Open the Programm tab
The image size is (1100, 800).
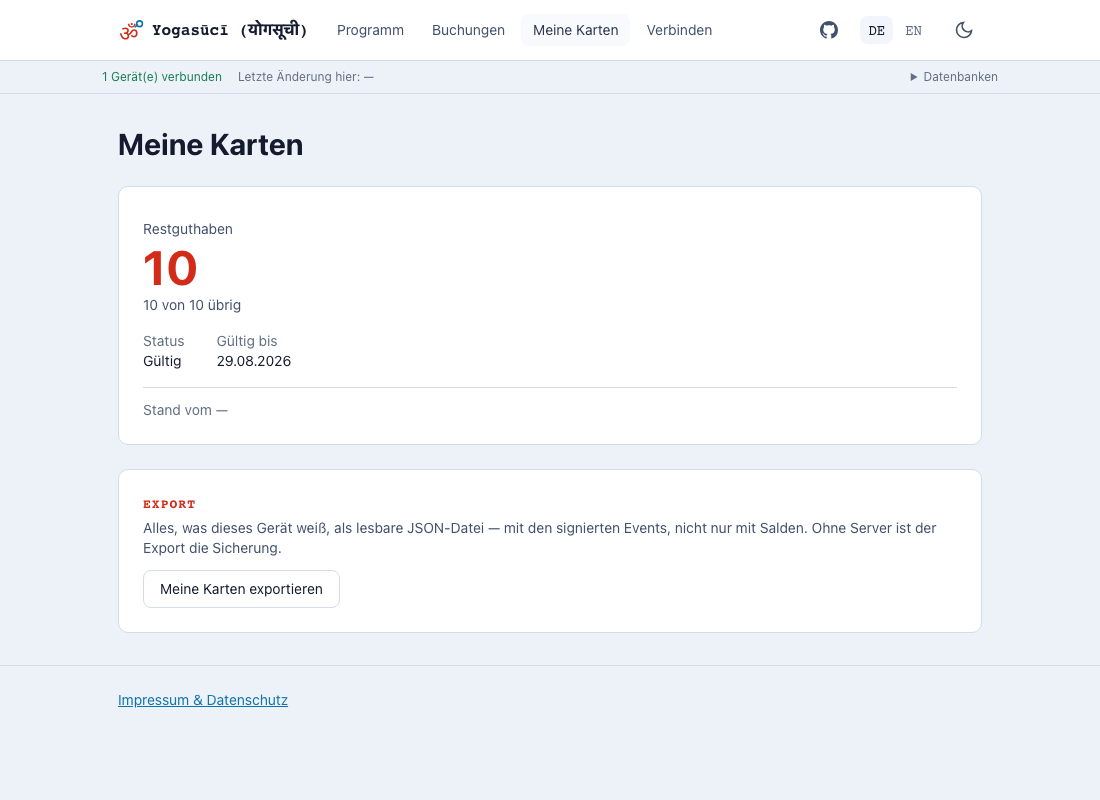[x=370, y=30]
